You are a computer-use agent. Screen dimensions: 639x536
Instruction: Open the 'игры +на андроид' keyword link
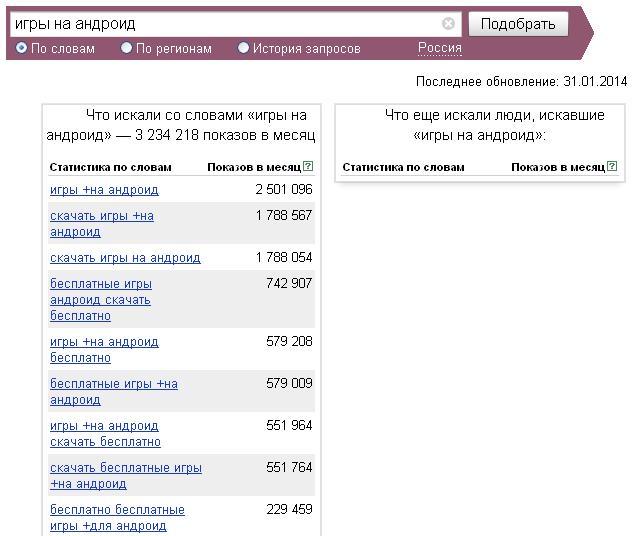pyautogui.click(x=104, y=190)
